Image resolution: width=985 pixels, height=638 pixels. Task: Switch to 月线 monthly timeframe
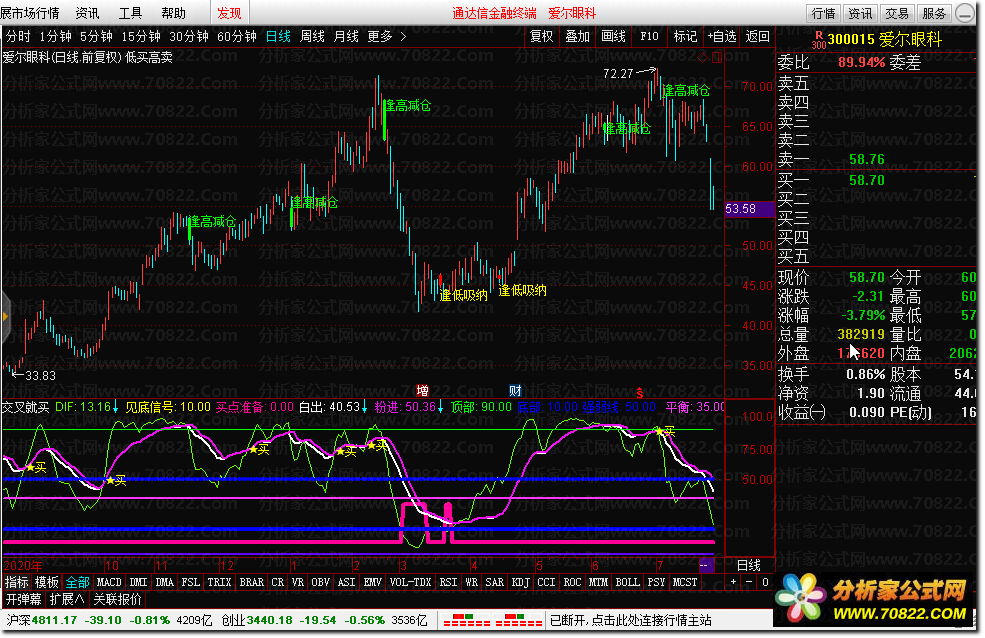coord(346,36)
